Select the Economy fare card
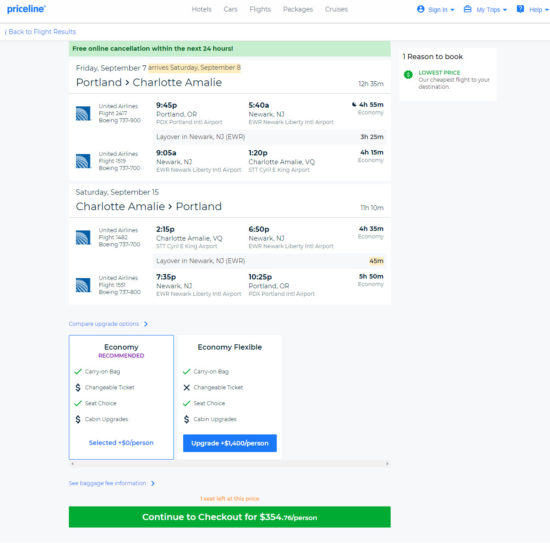This screenshot has width=550, height=543. (x=121, y=397)
